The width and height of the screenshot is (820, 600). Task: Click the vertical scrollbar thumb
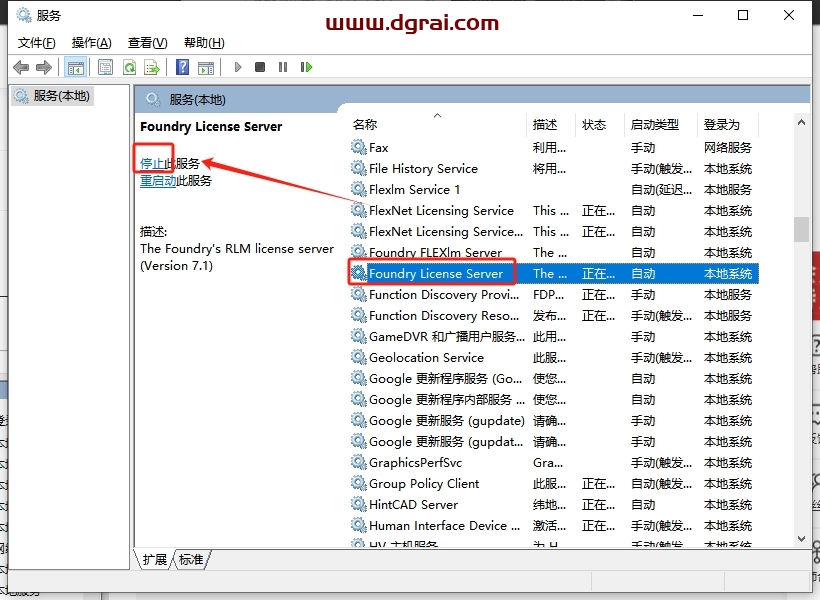pos(801,229)
